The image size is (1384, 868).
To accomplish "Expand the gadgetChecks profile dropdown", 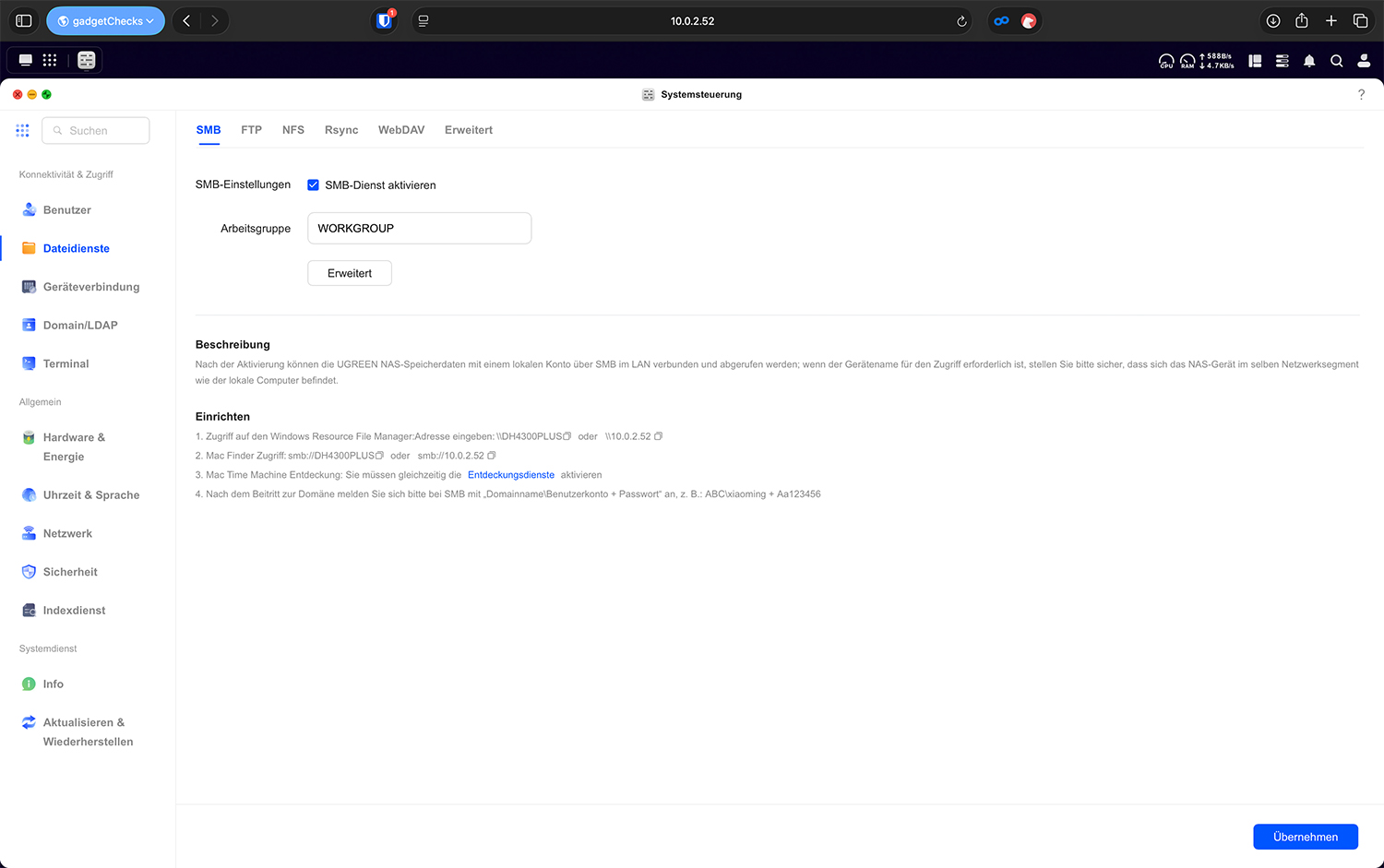I will tap(105, 21).
